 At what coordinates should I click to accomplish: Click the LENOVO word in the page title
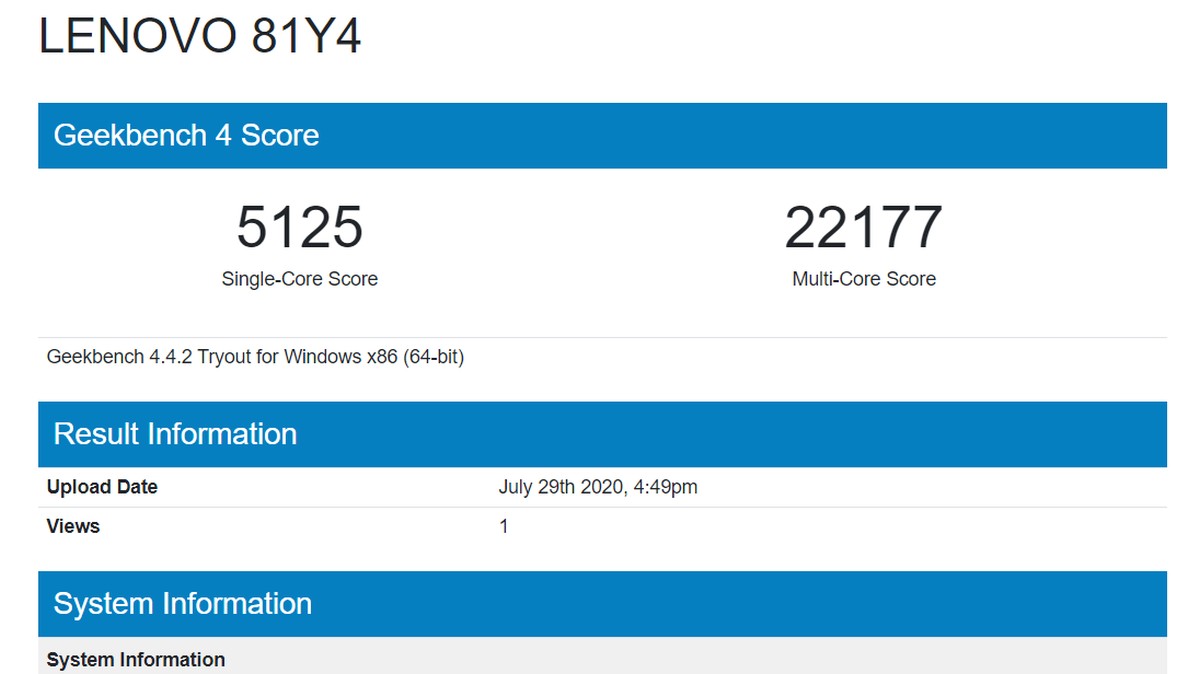point(133,36)
